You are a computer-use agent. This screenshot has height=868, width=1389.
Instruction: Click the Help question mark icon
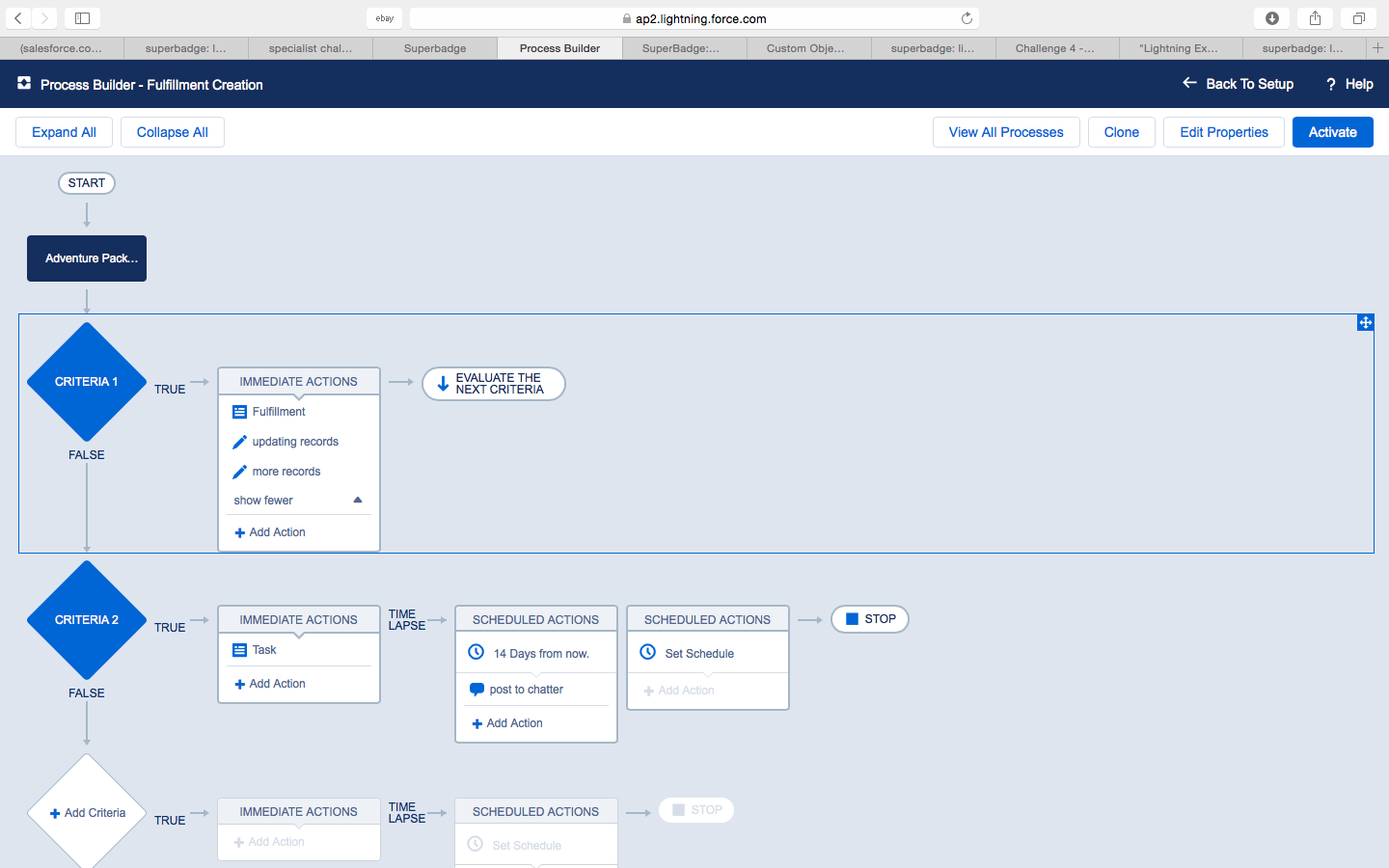[x=1331, y=84]
